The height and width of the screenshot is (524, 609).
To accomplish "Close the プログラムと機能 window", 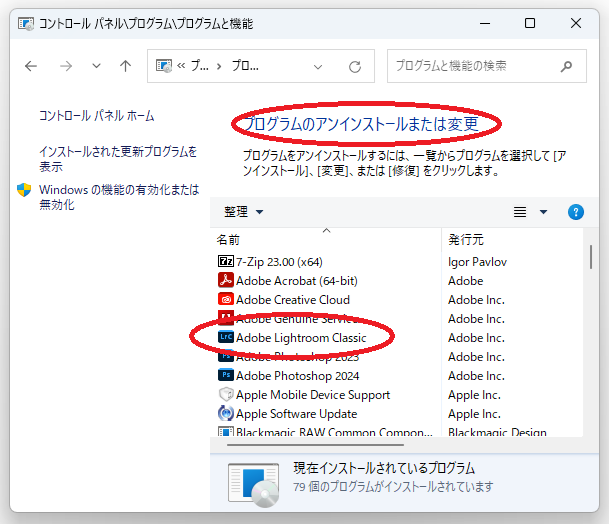I will point(576,23).
